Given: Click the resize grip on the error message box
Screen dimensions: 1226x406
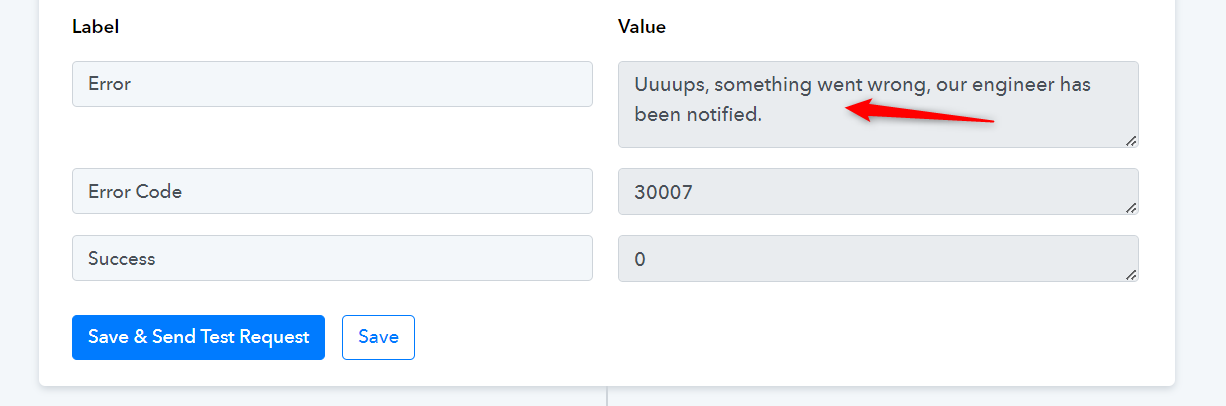Looking at the screenshot, I should point(1130,140).
